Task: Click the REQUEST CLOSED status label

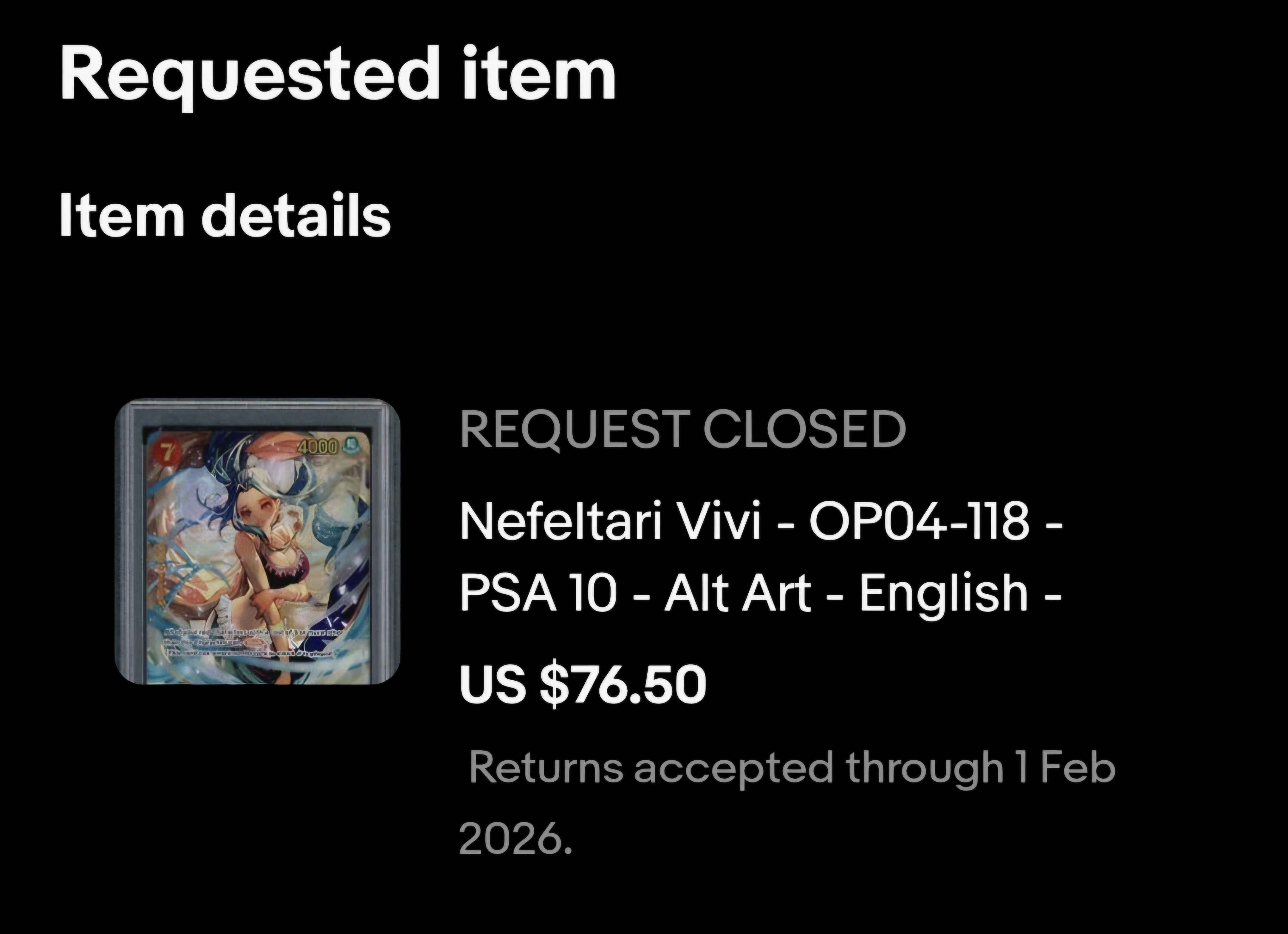Action: click(682, 429)
